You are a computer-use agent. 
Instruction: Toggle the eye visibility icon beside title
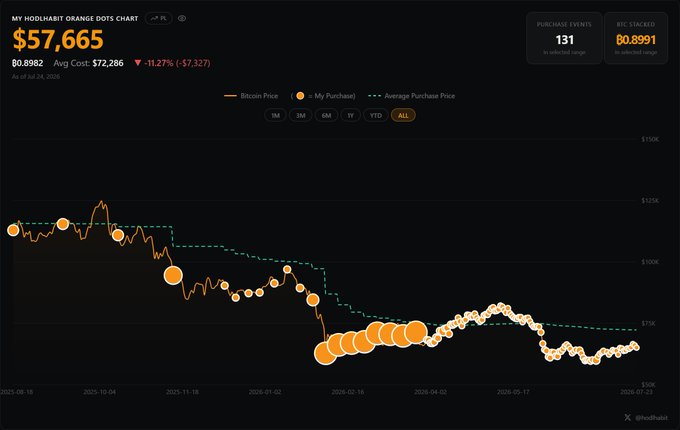[x=182, y=18]
